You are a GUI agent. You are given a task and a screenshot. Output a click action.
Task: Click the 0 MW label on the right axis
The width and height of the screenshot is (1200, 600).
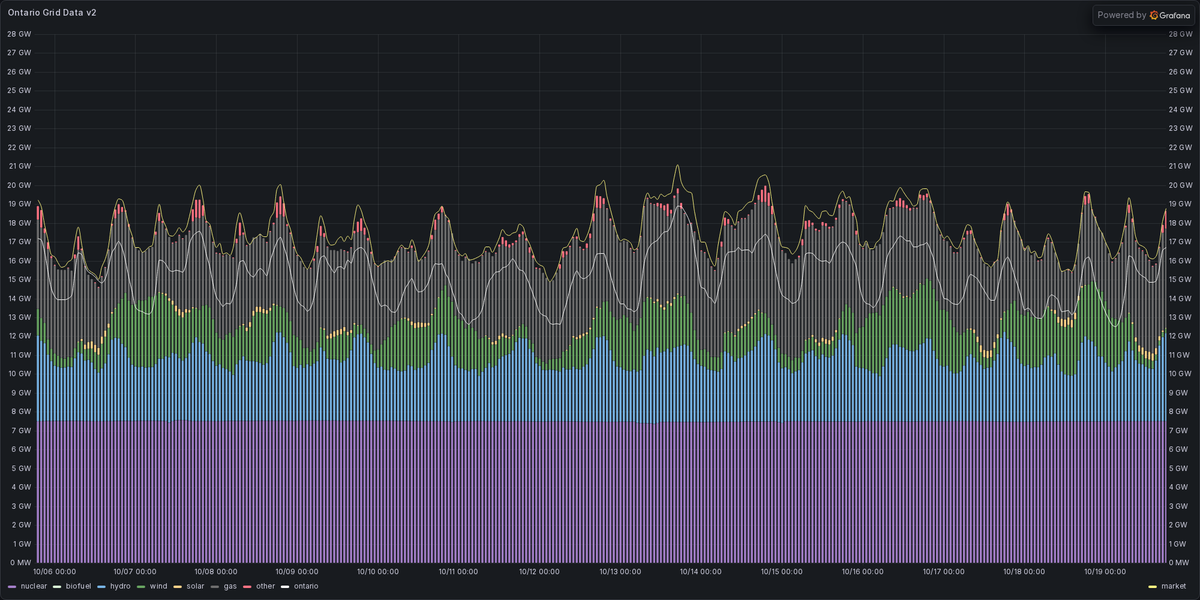(x=1181, y=563)
